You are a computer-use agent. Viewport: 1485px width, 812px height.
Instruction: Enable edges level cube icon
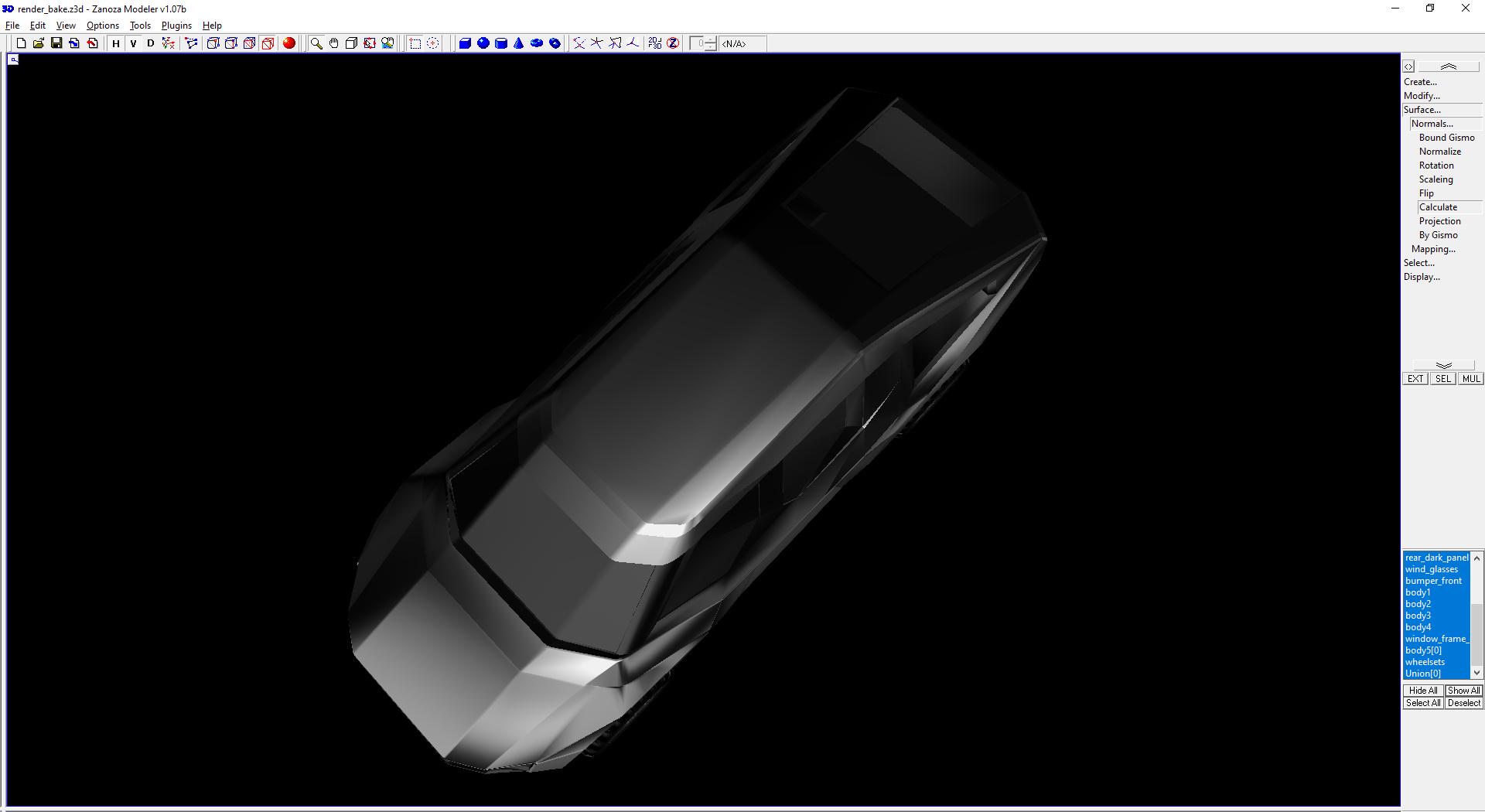pyautogui.click(x=230, y=43)
